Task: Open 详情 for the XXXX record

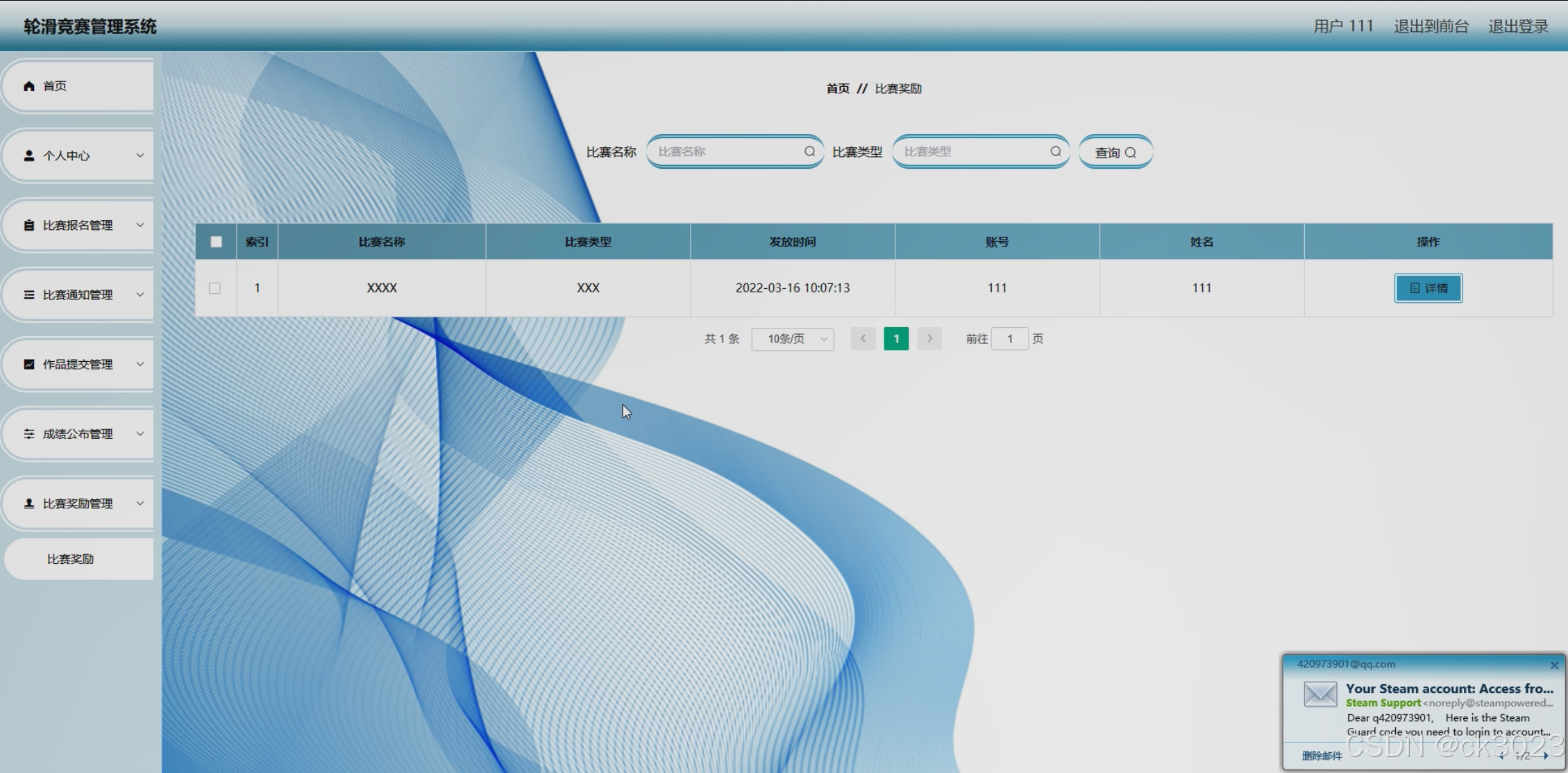Action: tap(1428, 288)
